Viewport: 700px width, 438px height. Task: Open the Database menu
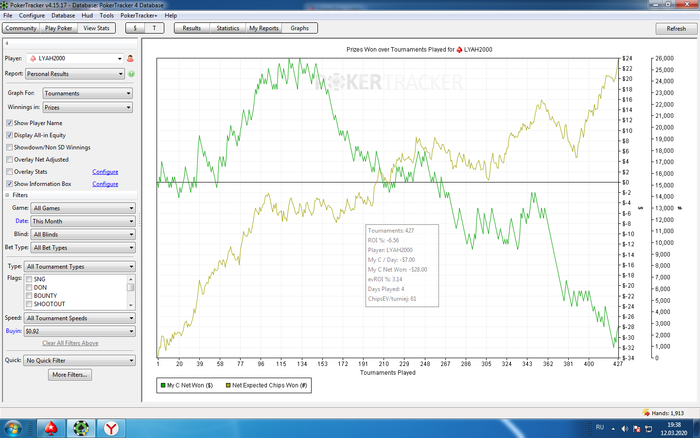click(63, 15)
